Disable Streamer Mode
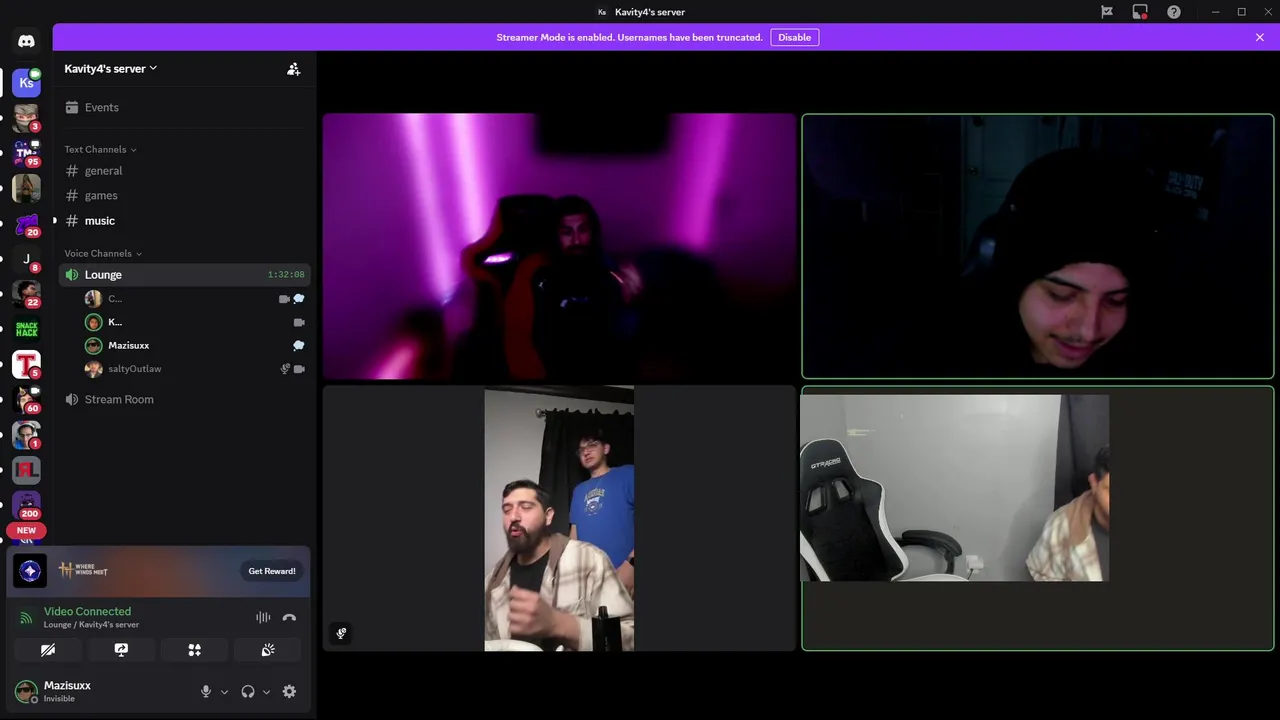Image resolution: width=1280 pixels, height=720 pixels. pos(795,37)
